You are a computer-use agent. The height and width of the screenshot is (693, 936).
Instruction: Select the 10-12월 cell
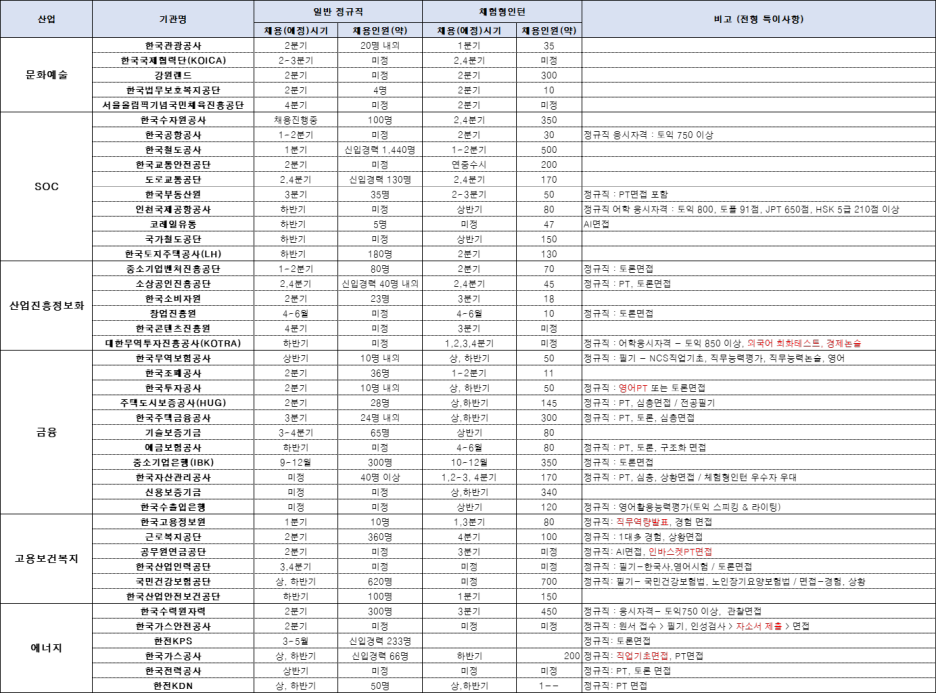[469, 463]
